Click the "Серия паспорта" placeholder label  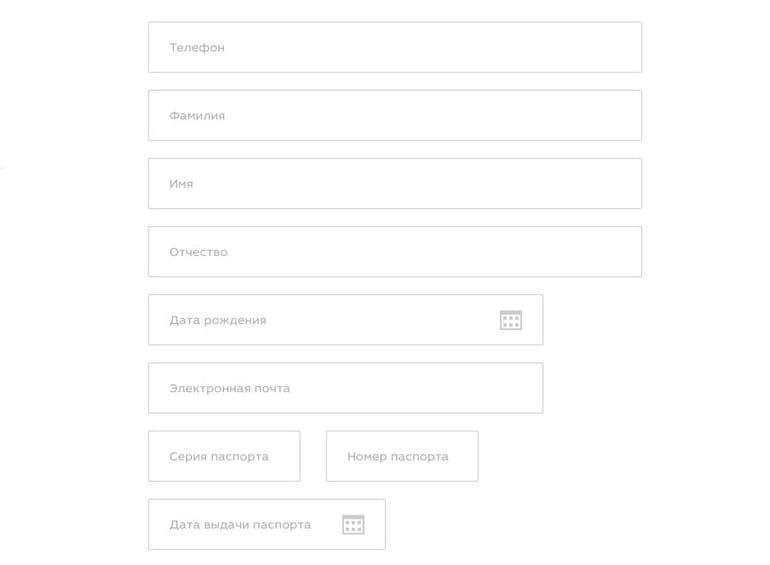(x=219, y=456)
